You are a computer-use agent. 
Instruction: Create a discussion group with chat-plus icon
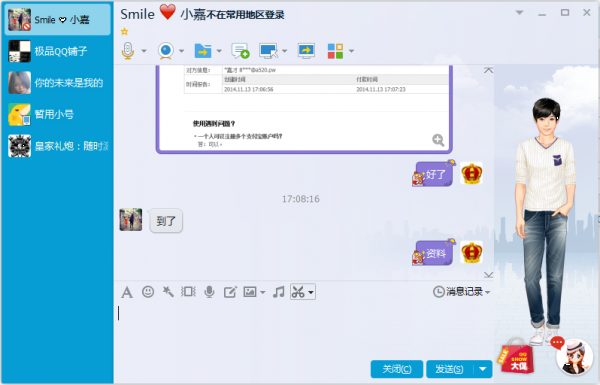click(240, 51)
